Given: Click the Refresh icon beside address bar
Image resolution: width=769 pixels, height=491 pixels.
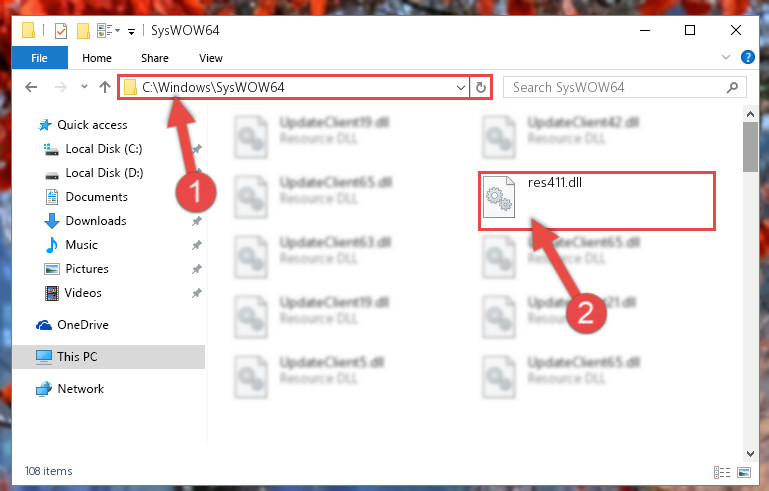Looking at the screenshot, I should (x=481, y=87).
